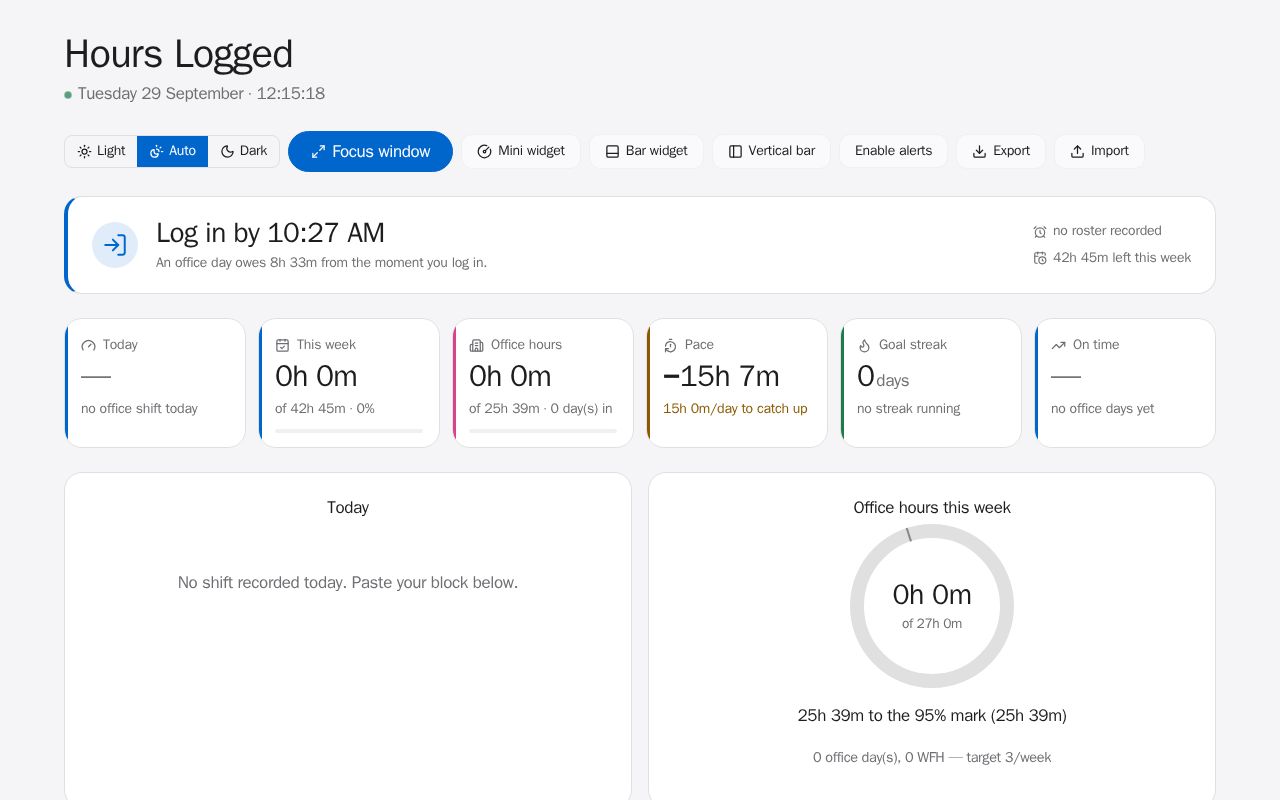Export the logged hours data
The width and height of the screenshot is (1280, 800).
tap(1001, 151)
